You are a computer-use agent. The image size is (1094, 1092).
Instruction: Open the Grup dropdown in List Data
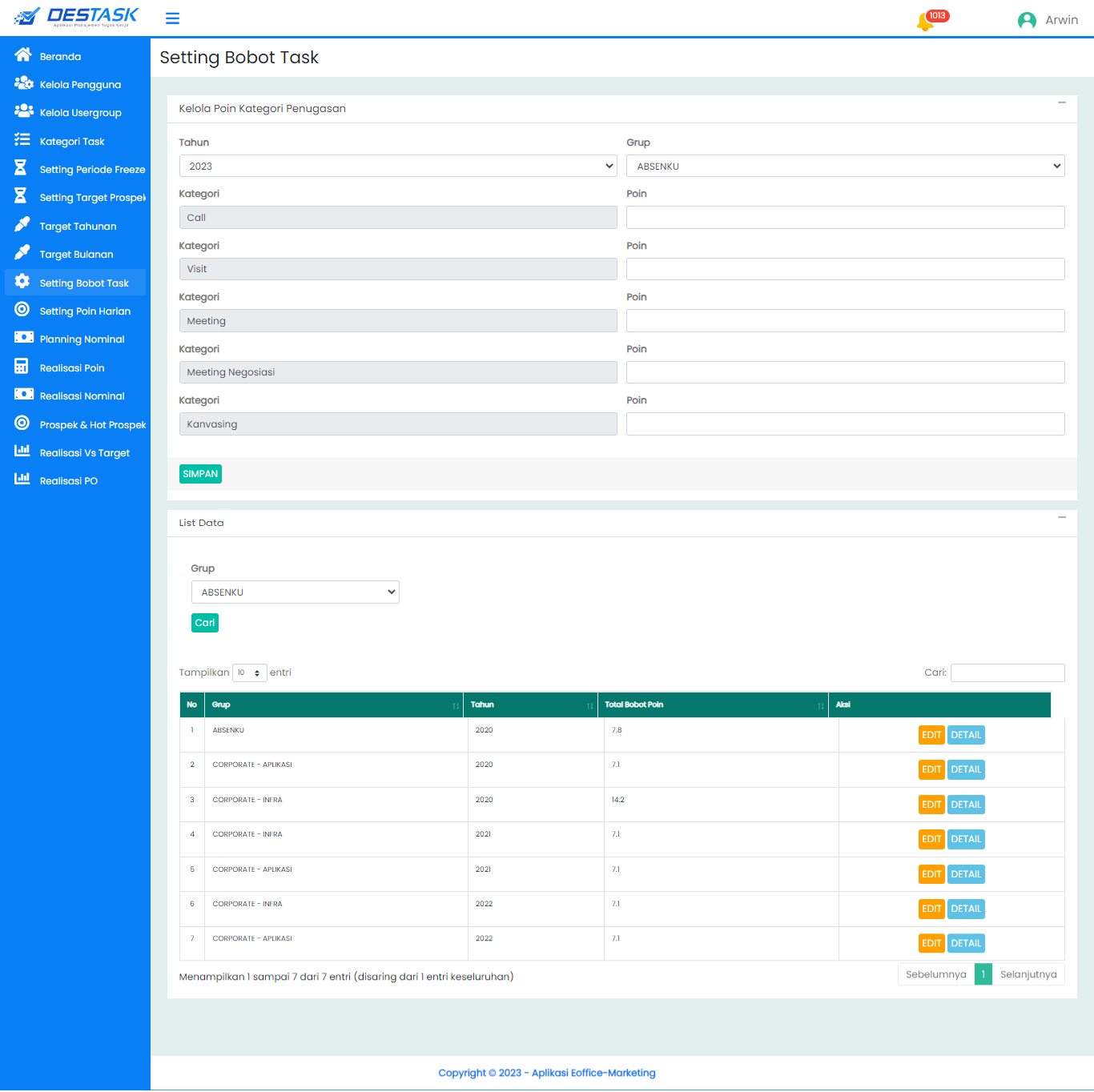point(295,592)
